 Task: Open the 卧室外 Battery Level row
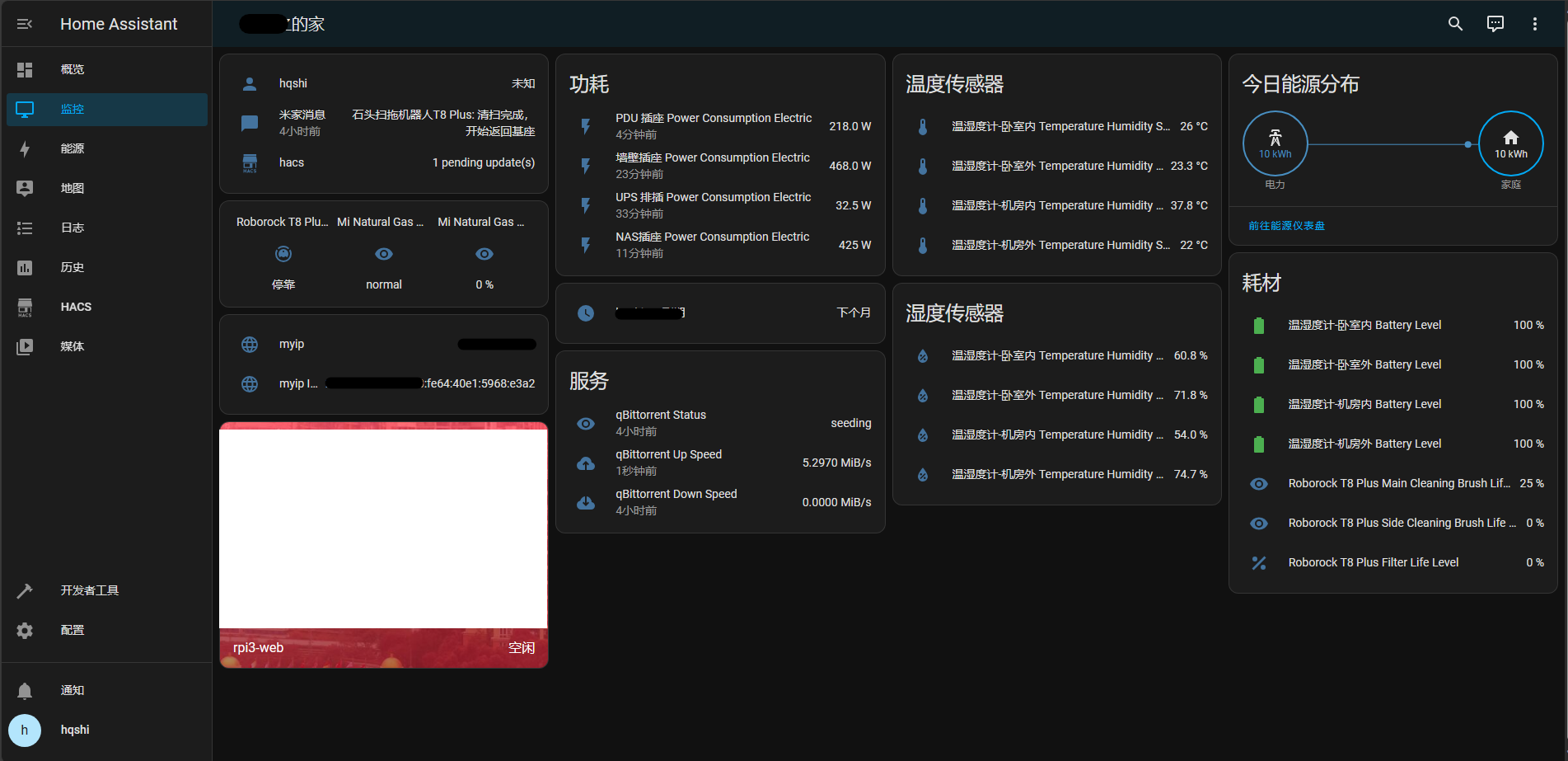click(1393, 364)
